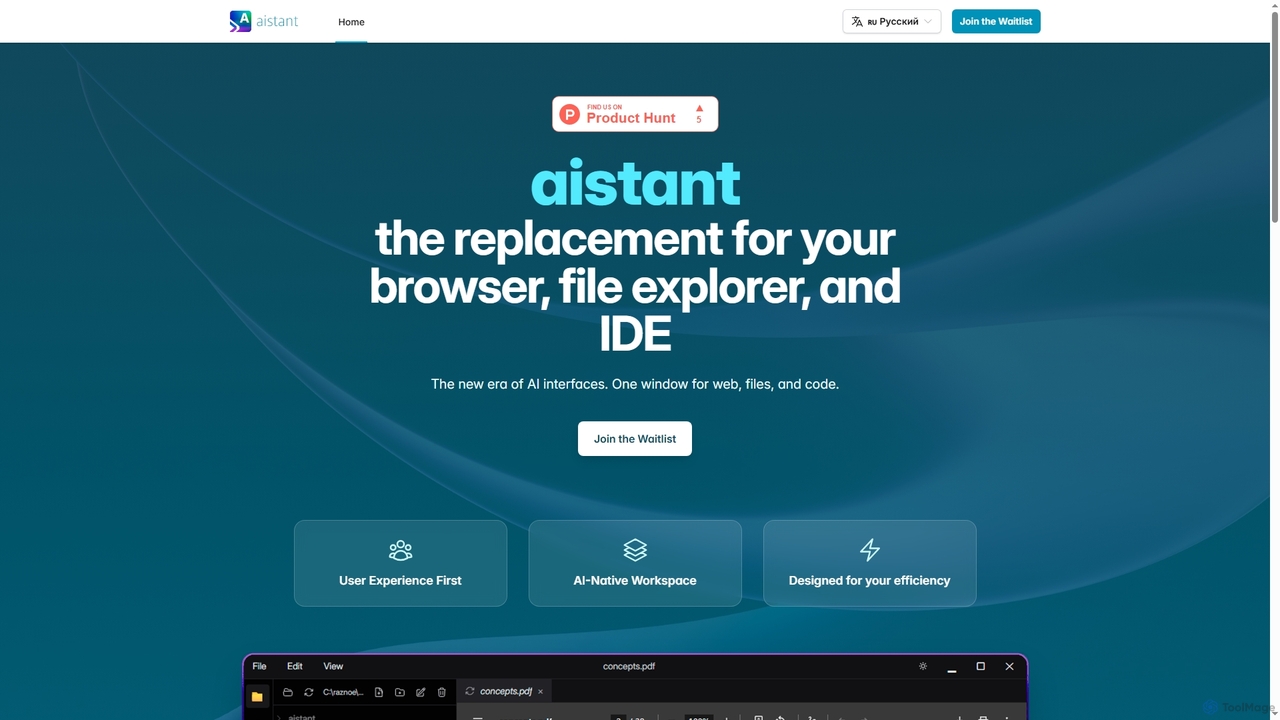
Task: Click the aistant logo in the header
Action: click(x=264, y=21)
